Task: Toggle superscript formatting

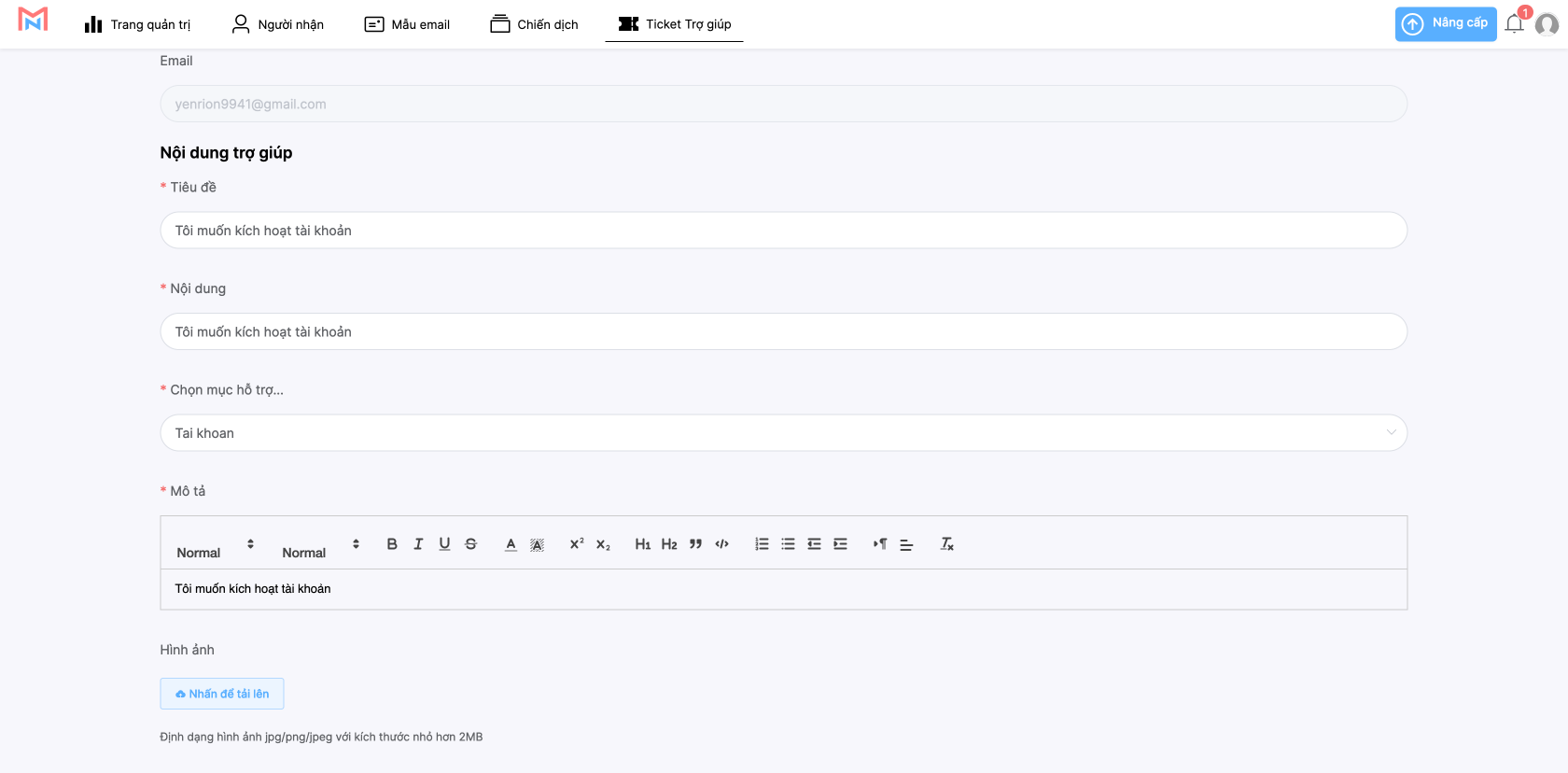Action: tap(577, 544)
